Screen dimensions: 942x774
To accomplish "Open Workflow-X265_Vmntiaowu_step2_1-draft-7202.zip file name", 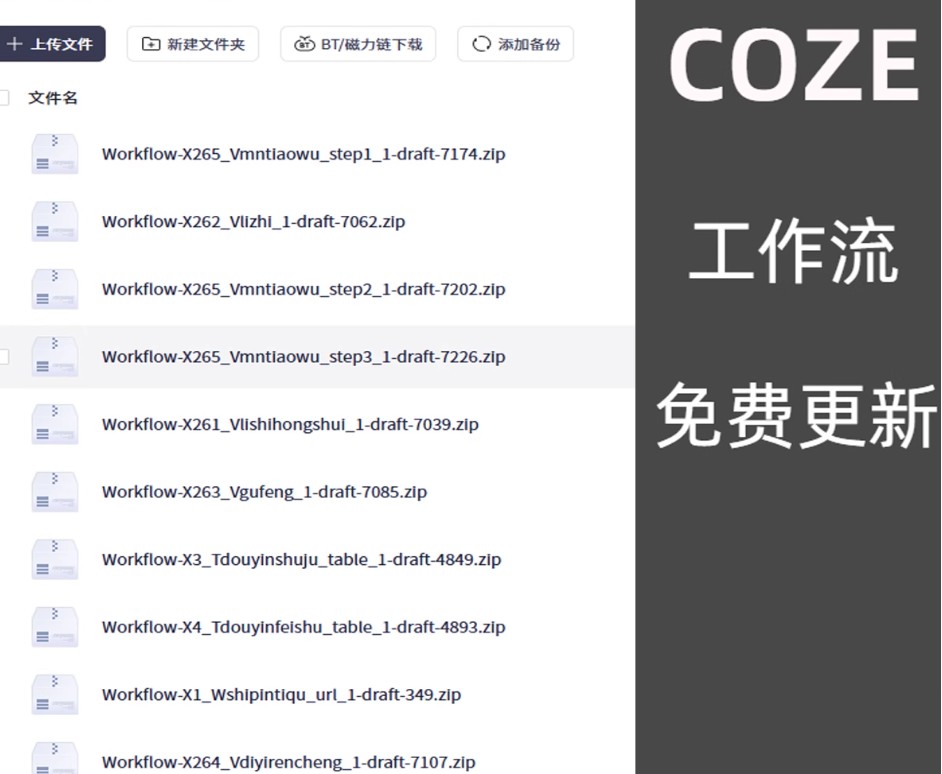I will click(x=303, y=289).
